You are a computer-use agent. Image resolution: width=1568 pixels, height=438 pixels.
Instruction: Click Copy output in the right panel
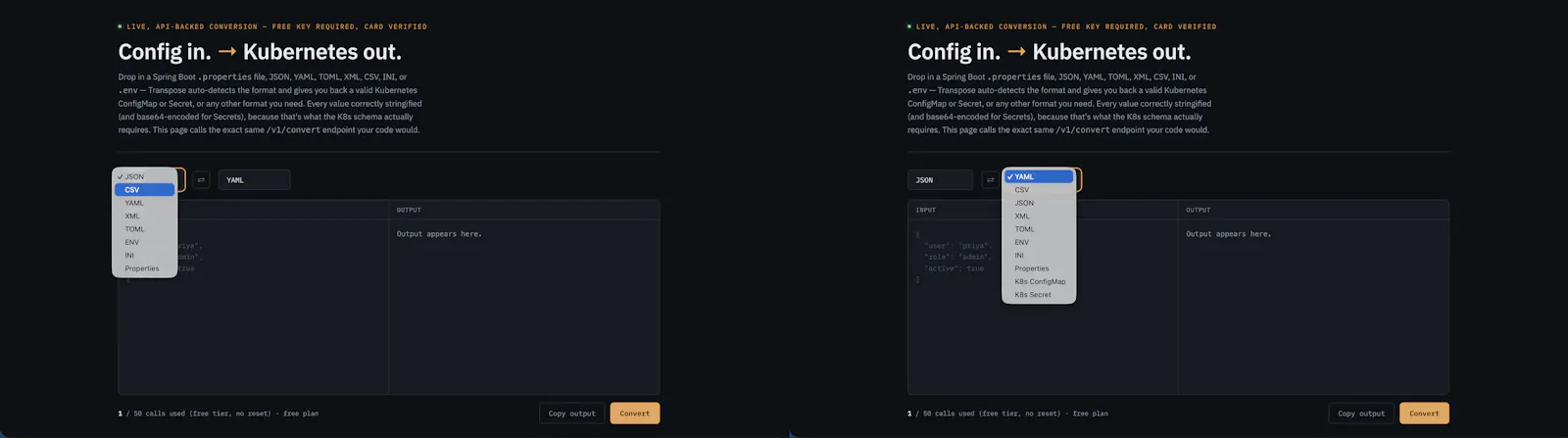click(1361, 414)
